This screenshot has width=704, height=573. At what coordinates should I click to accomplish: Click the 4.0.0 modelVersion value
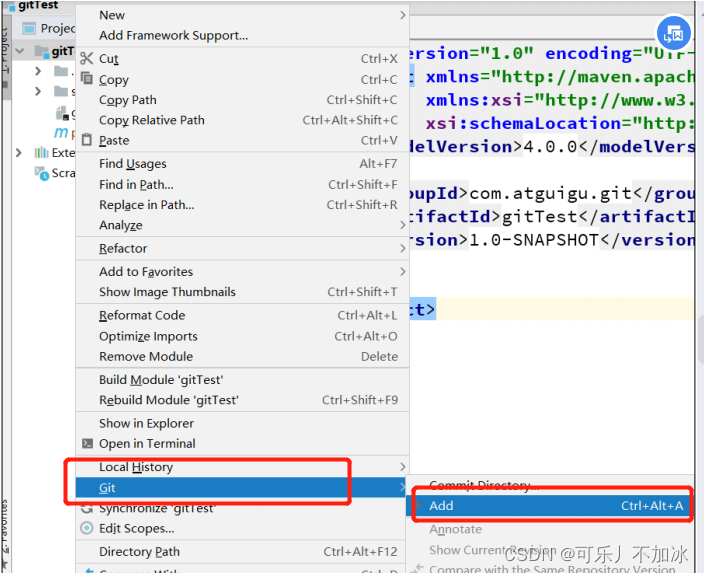(550, 147)
